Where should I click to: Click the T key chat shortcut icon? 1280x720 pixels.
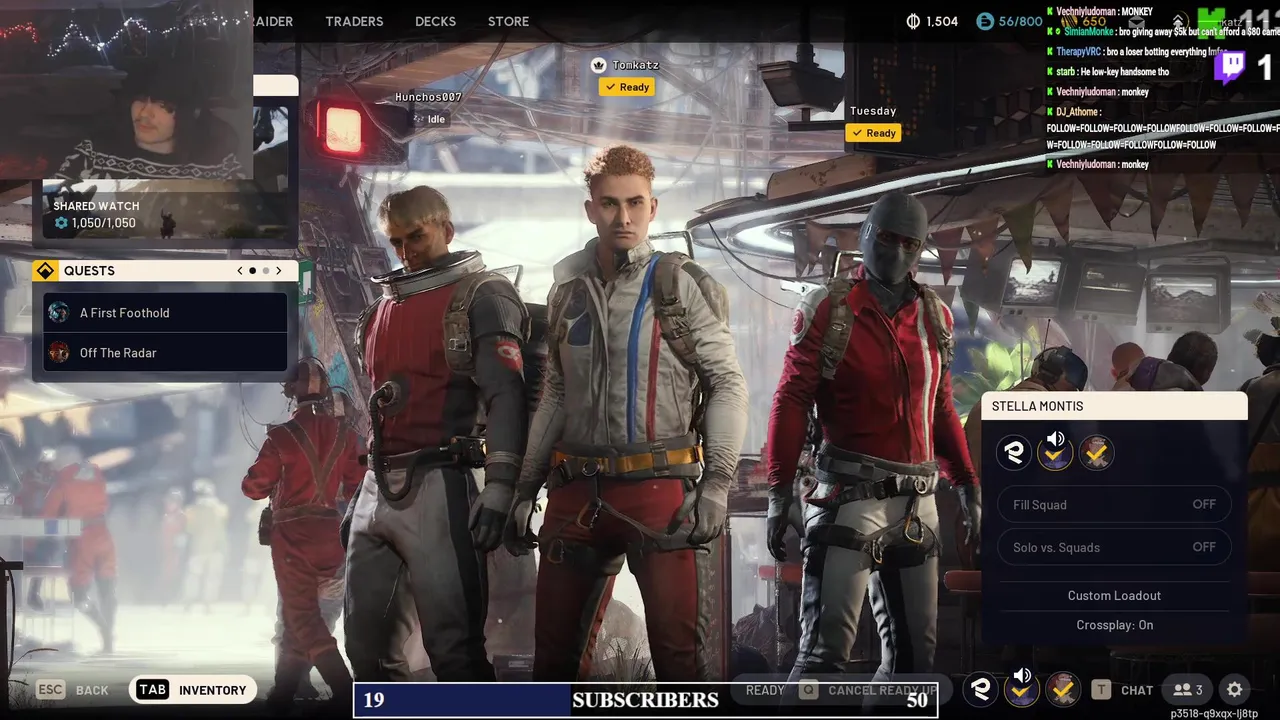click(x=1101, y=690)
